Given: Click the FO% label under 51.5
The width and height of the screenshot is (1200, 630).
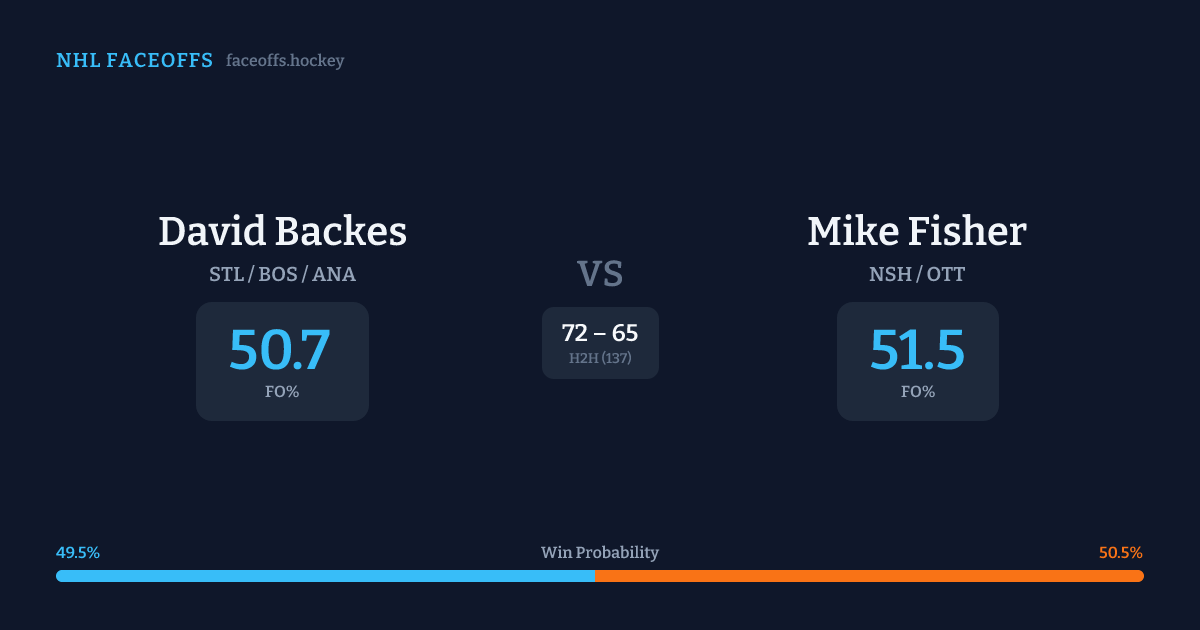Looking at the screenshot, I should (918, 392).
